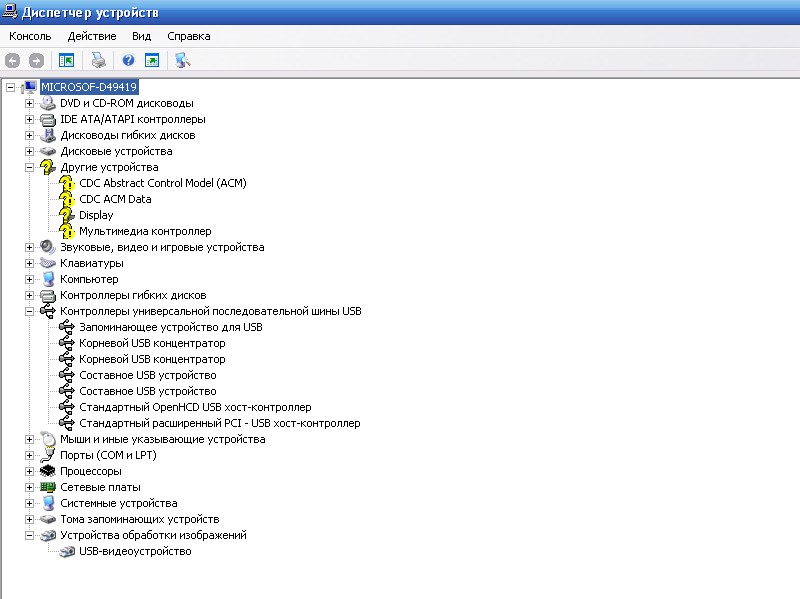800x599 pixels.
Task: Expand Клавиатуры node
Action: click(30, 263)
